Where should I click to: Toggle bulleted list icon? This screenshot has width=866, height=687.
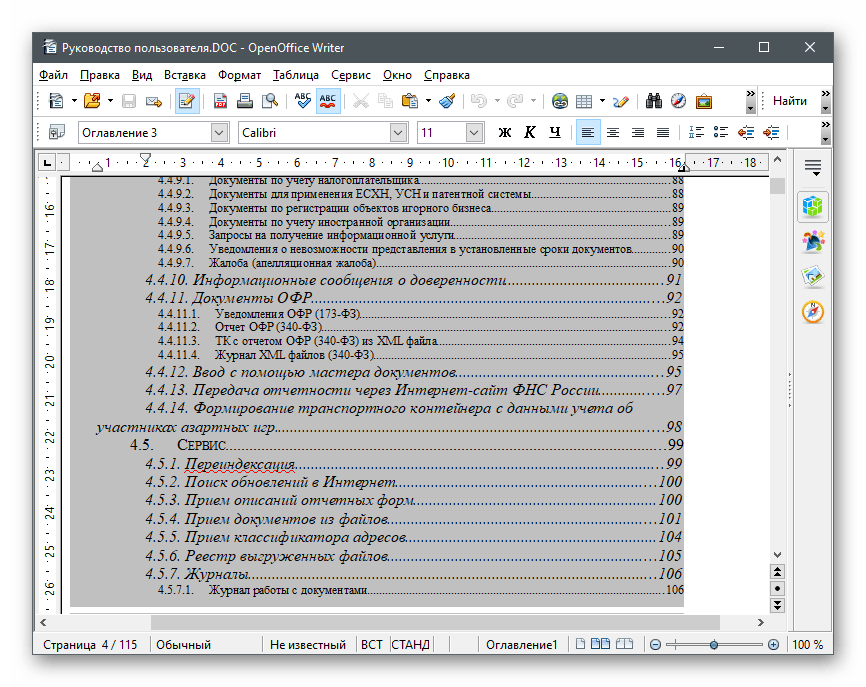coord(721,133)
